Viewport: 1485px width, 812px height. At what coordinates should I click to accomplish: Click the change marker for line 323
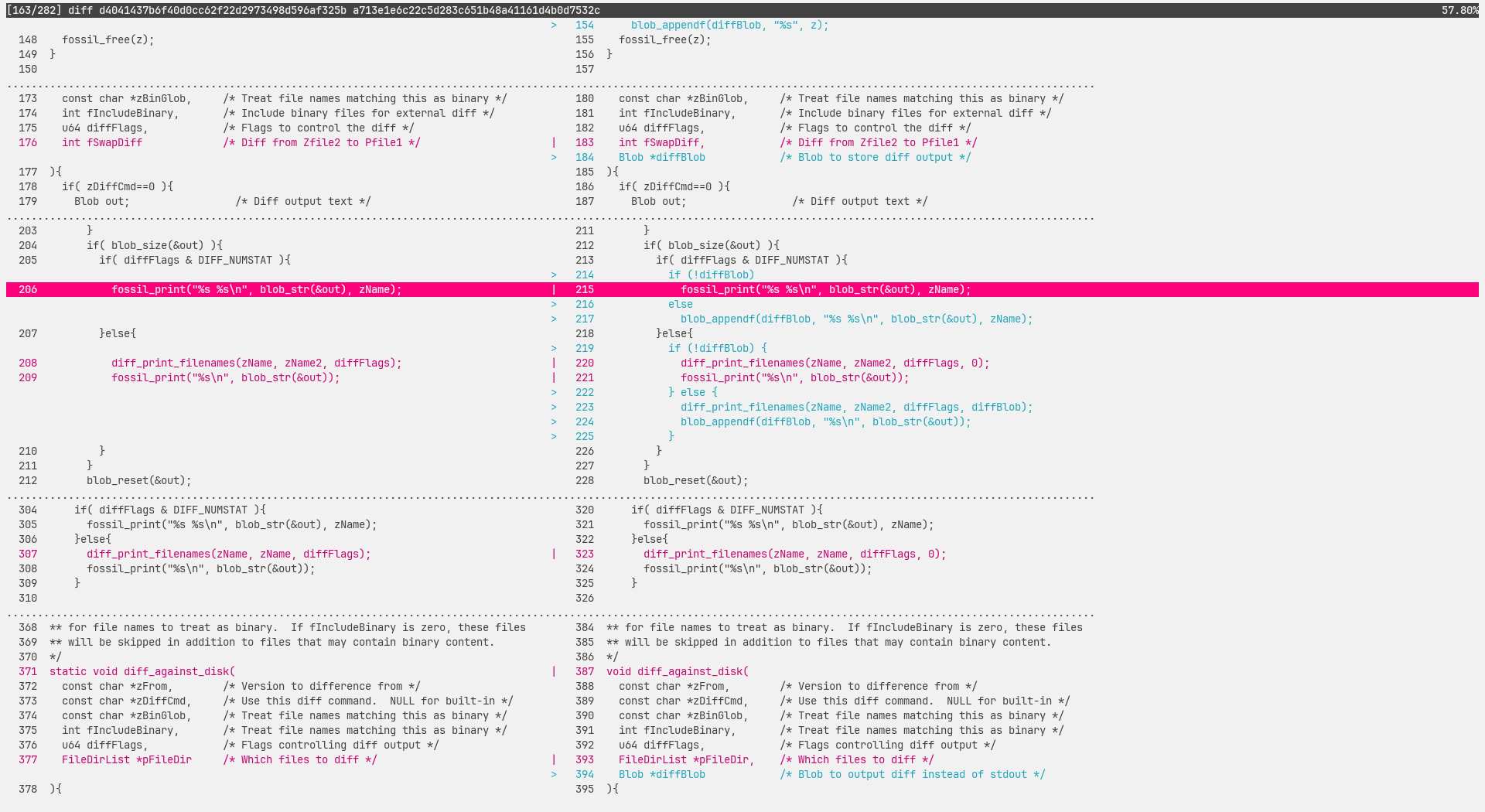tap(553, 554)
